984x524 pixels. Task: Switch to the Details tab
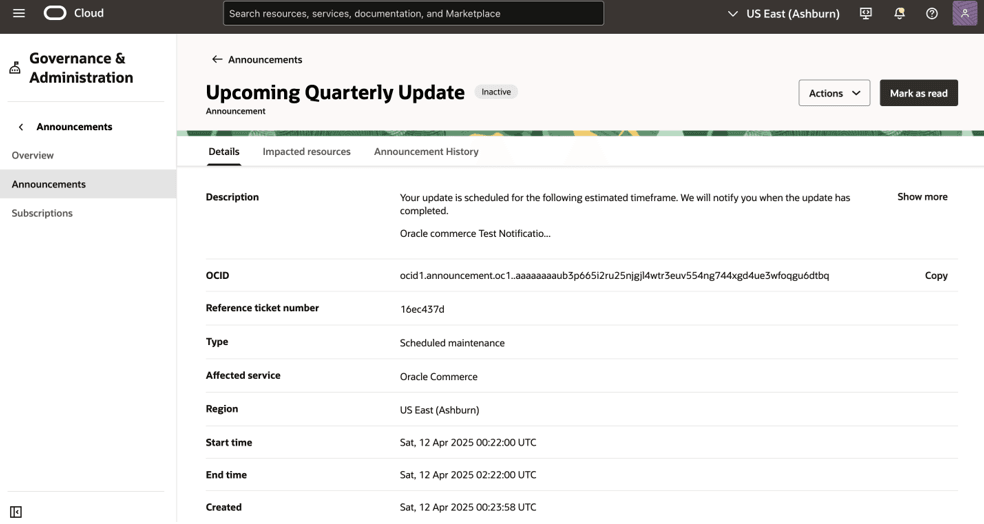(x=224, y=151)
